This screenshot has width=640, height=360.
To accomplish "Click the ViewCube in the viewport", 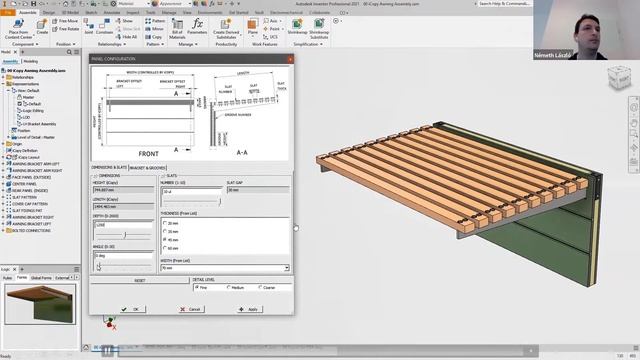I will (619, 79).
